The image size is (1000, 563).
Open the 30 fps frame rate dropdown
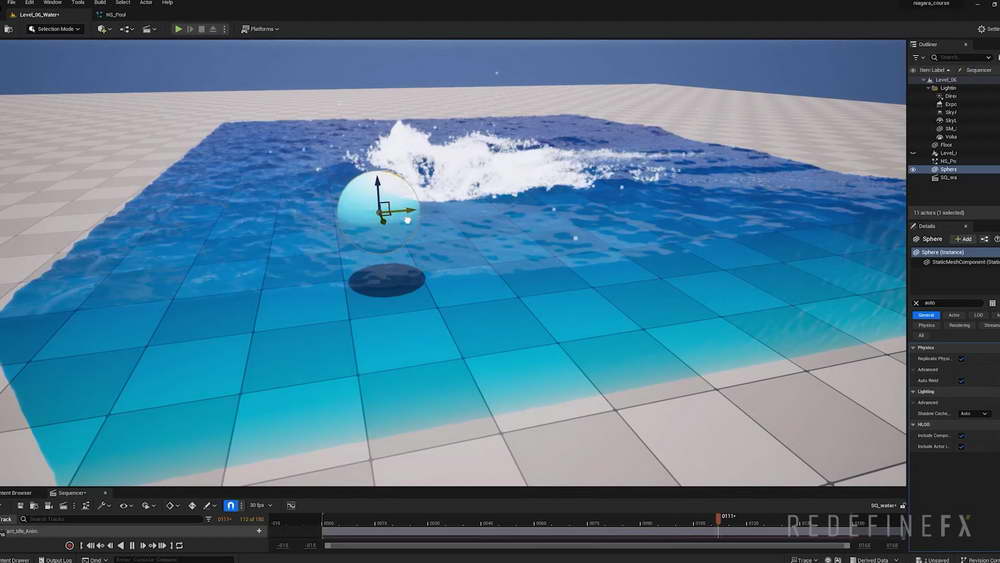coord(260,506)
